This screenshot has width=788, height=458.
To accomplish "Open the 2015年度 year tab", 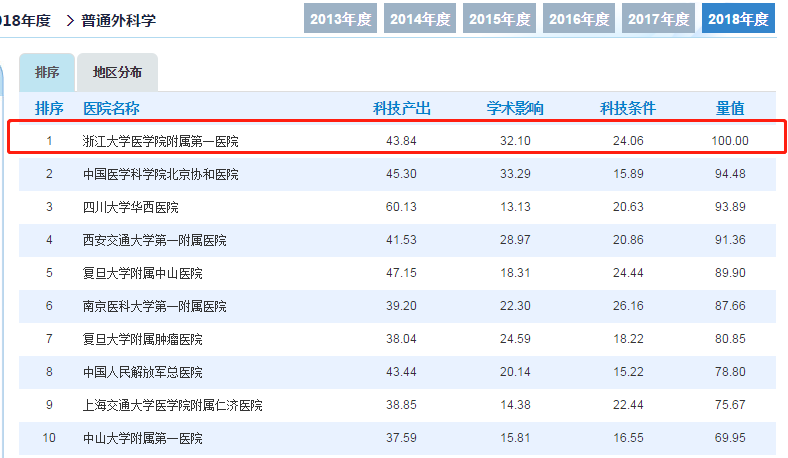I will point(500,19).
